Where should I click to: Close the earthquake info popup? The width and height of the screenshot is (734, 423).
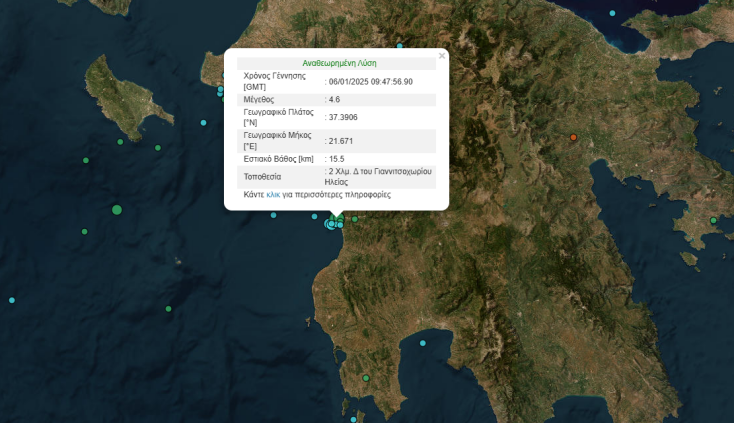(x=441, y=56)
